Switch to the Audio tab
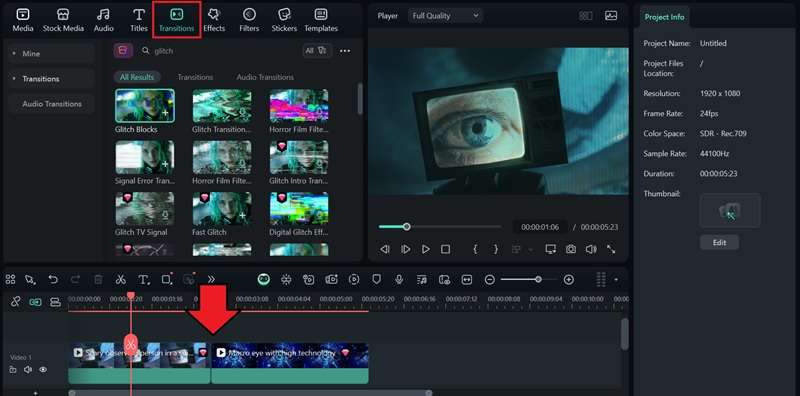The height and width of the screenshot is (396, 800). [x=104, y=20]
